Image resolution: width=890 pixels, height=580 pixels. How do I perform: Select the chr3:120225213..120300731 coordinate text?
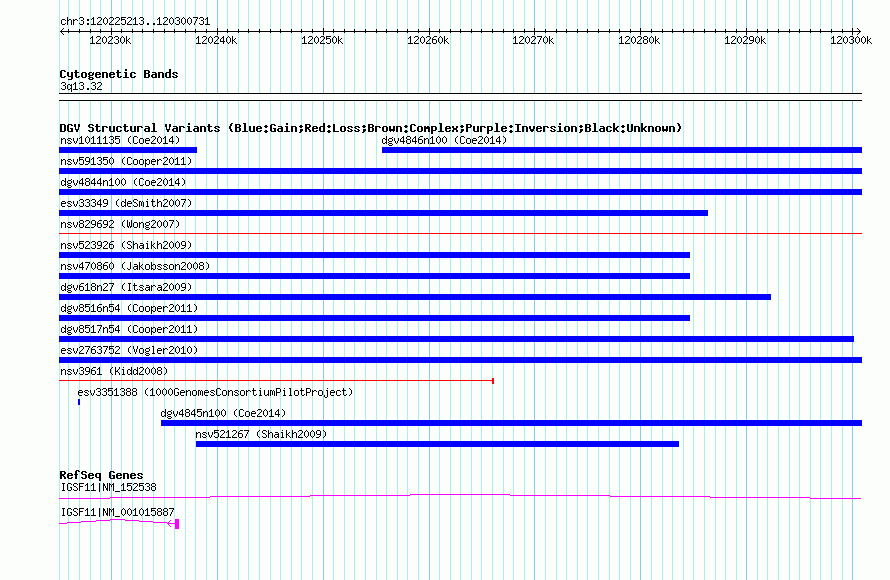coord(135,21)
